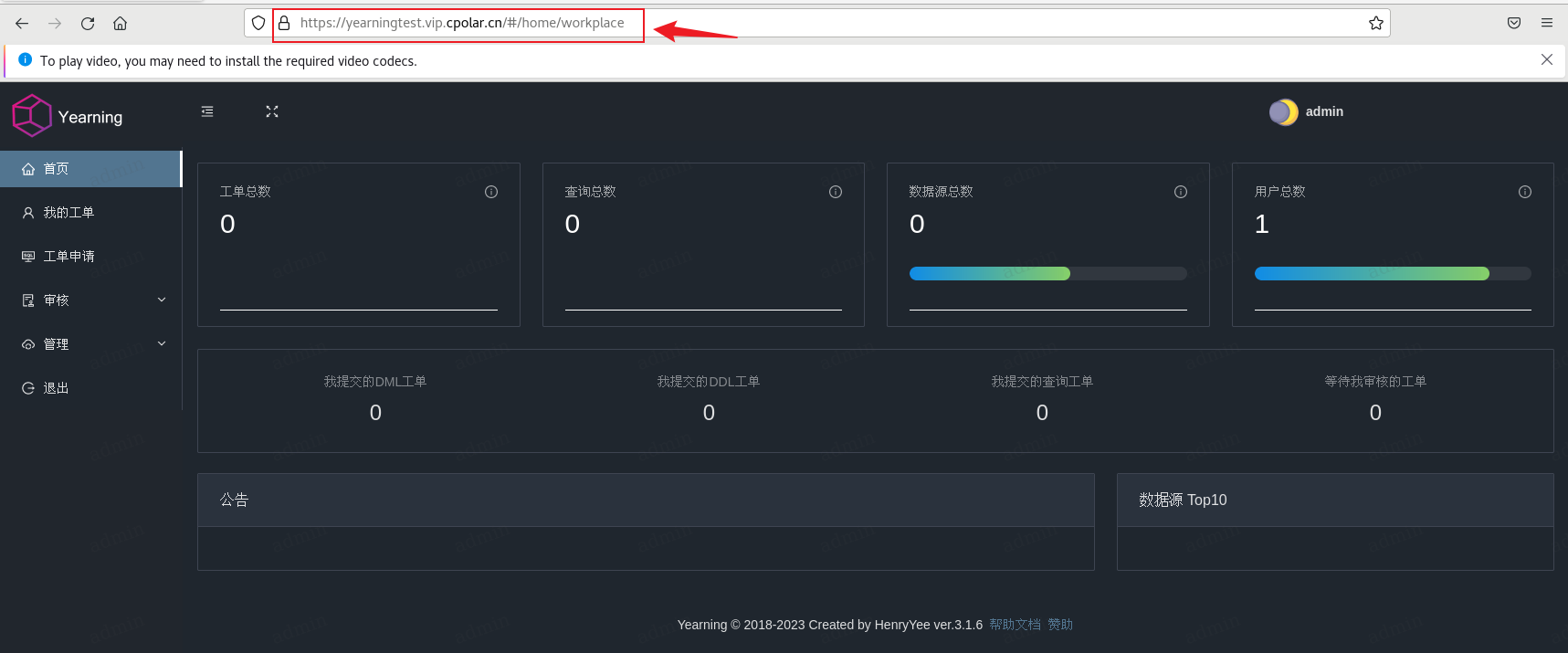Viewport: 1568px width, 653px height.
Task: Select 首页 in the sidebar
Action: [x=91, y=169]
